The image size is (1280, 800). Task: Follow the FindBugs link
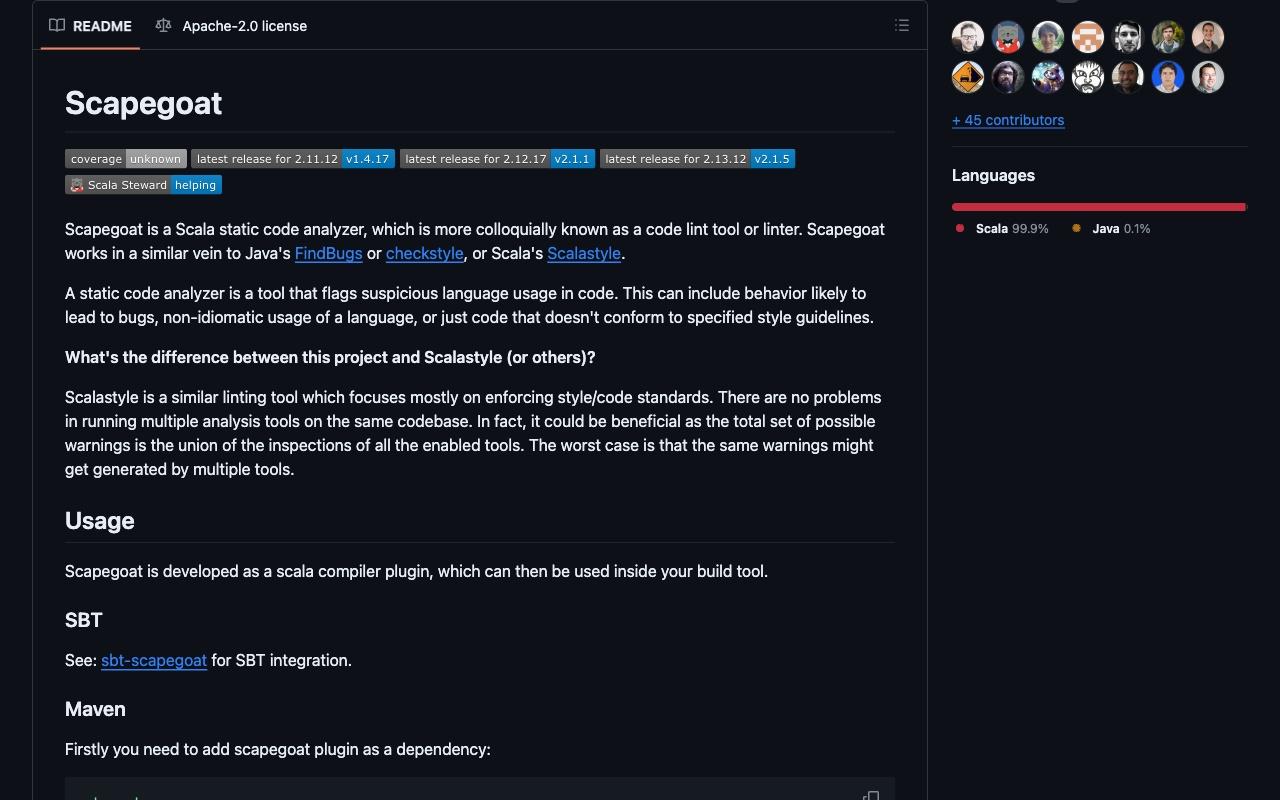pos(328,254)
